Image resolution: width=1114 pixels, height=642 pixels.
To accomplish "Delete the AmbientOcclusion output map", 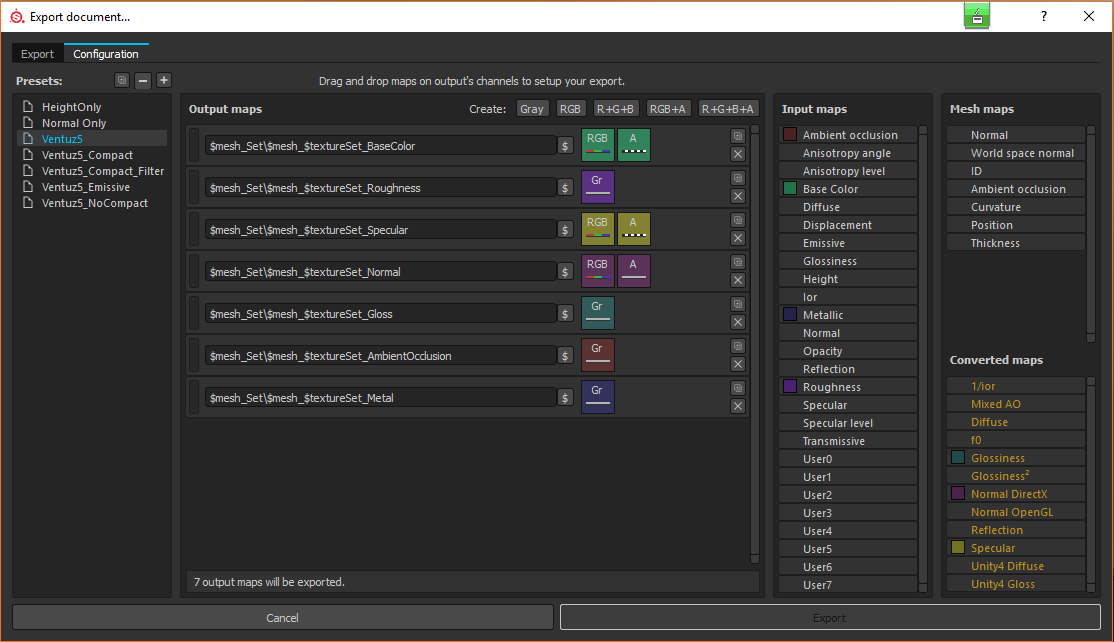I will pos(738,364).
